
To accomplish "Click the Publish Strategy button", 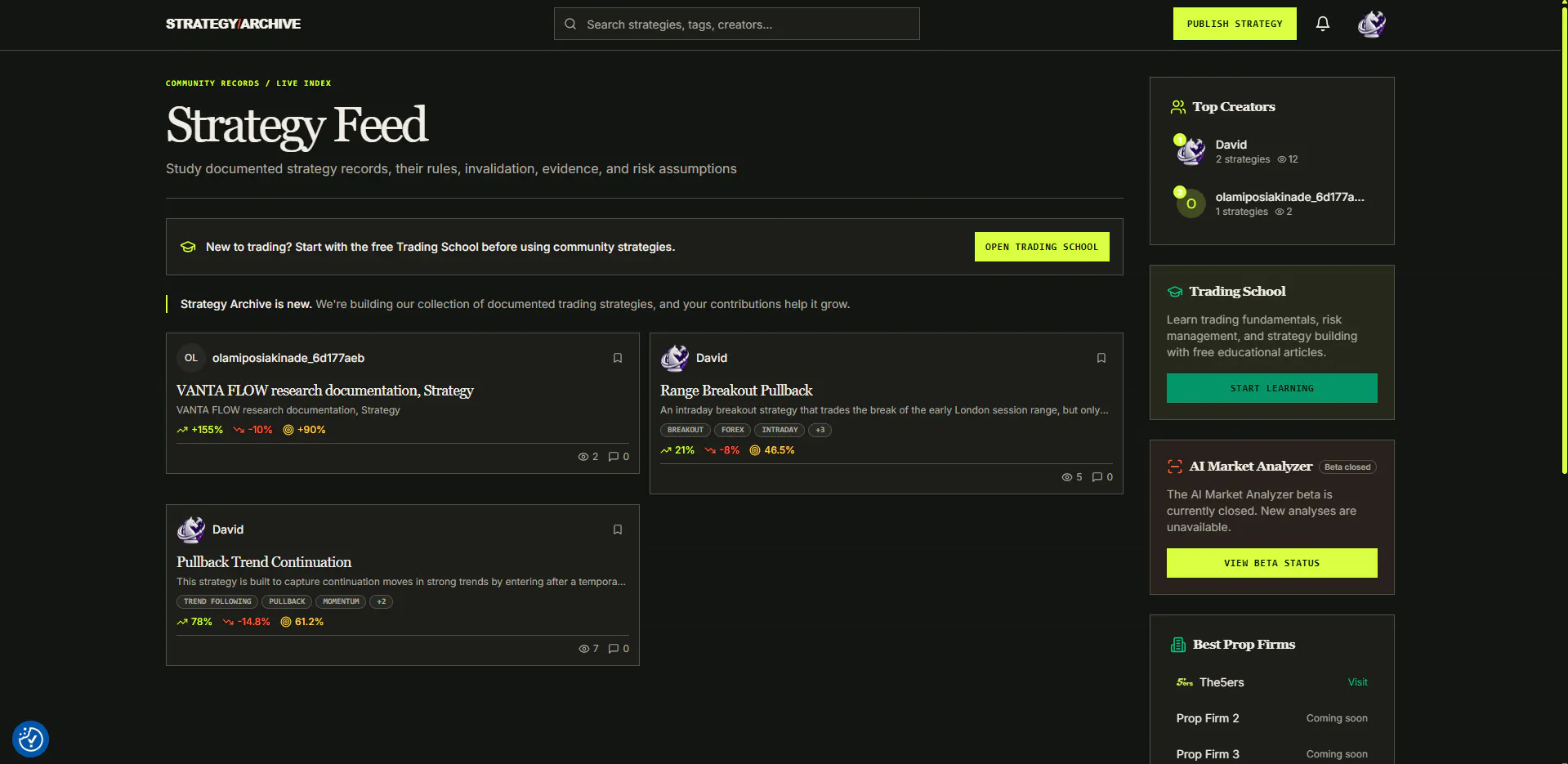I will pos(1235,24).
